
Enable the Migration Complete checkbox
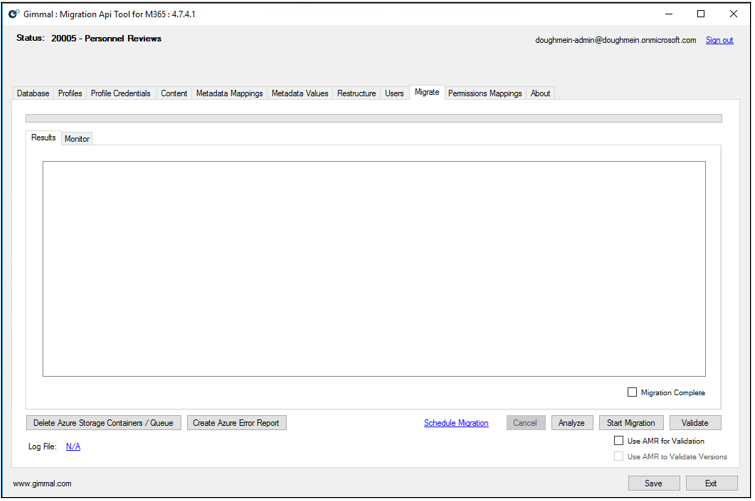(632, 392)
